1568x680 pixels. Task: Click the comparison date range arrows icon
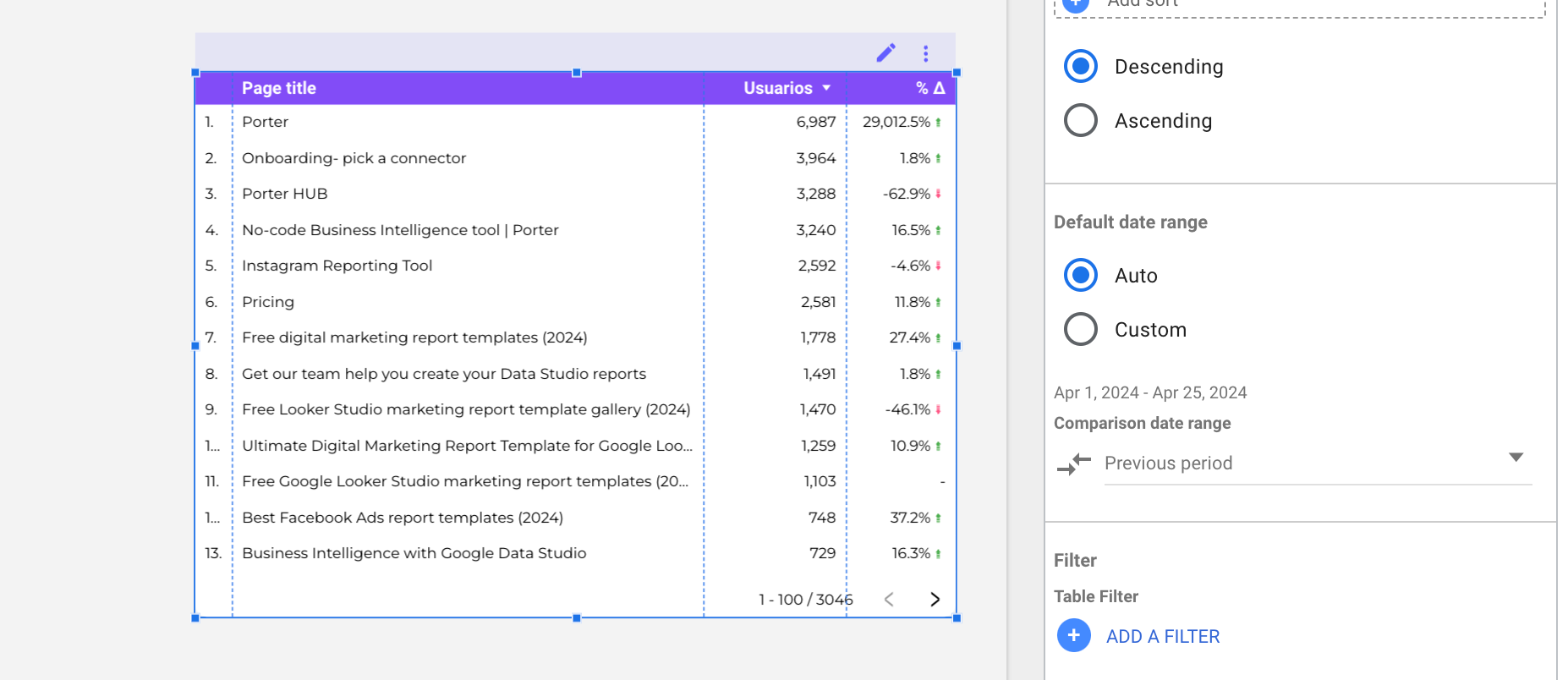(1074, 463)
